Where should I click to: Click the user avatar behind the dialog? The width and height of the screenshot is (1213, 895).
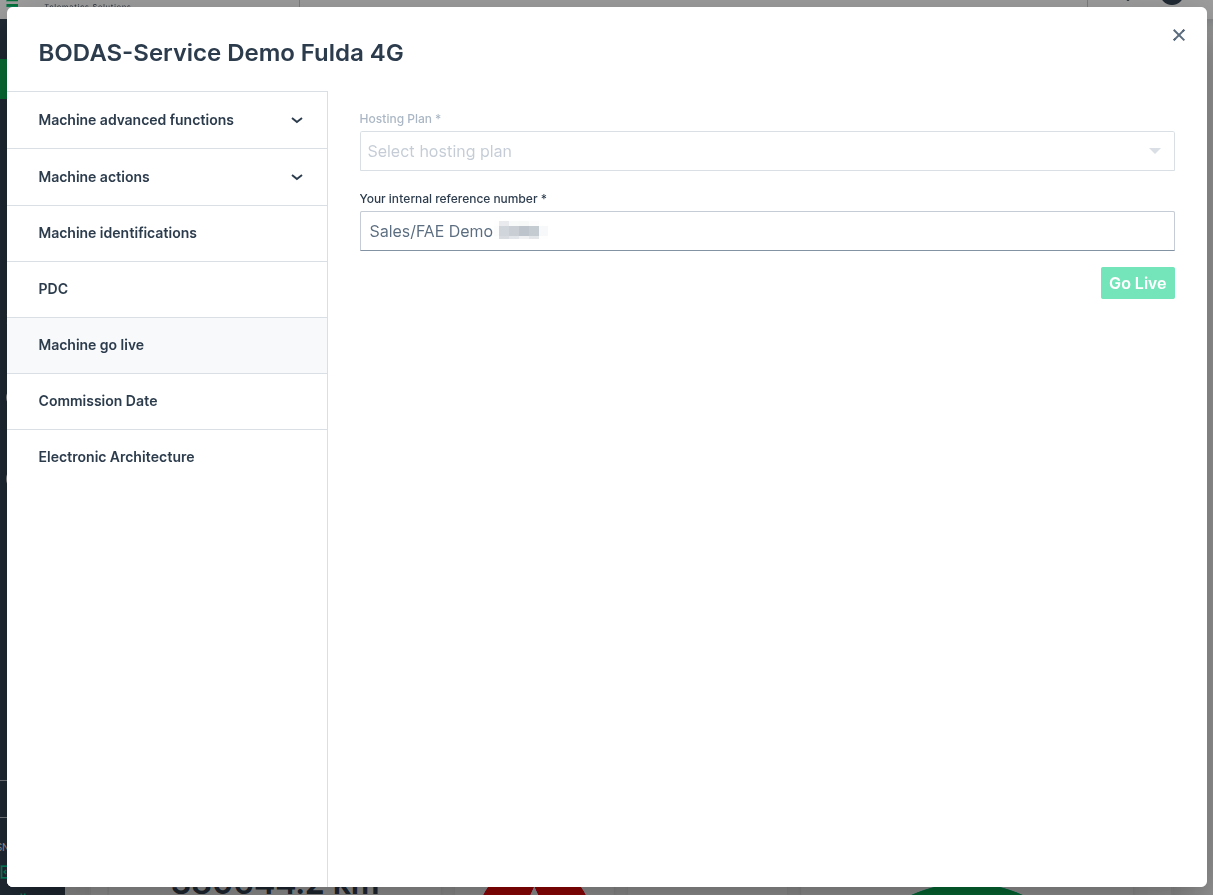pos(1171,3)
